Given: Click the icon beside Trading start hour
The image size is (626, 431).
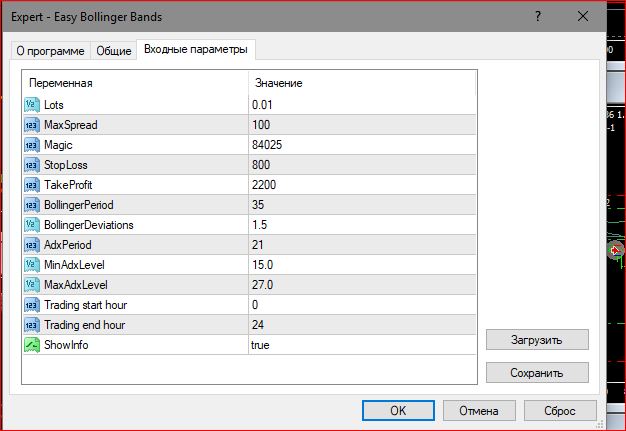Looking at the screenshot, I should pyautogui.click(x=32, y=305).
